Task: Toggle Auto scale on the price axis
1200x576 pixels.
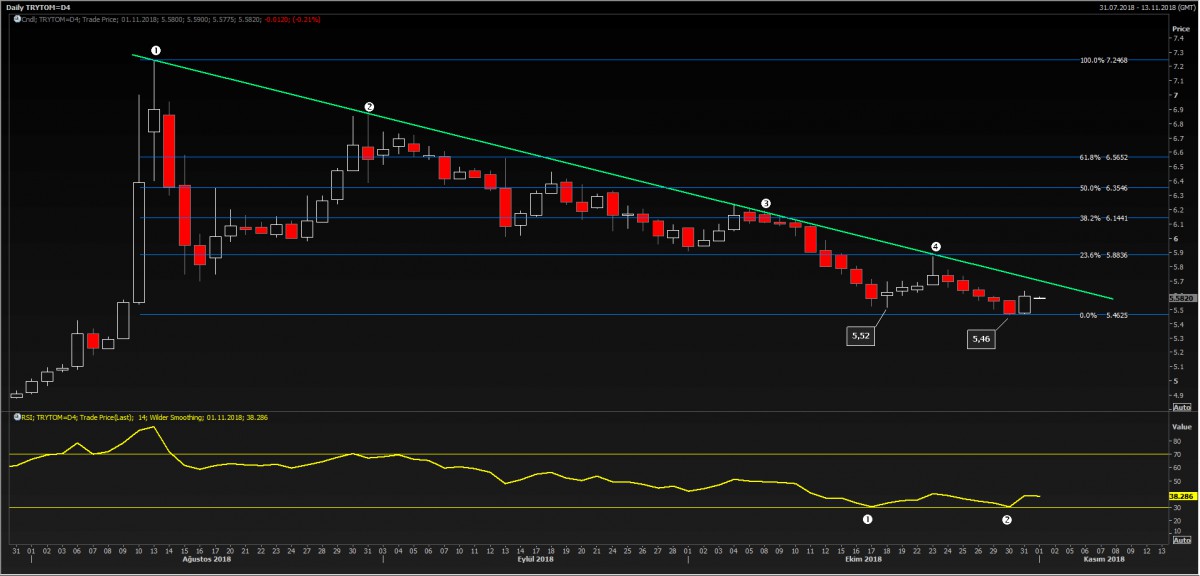Action: [x=1181, y=407]
